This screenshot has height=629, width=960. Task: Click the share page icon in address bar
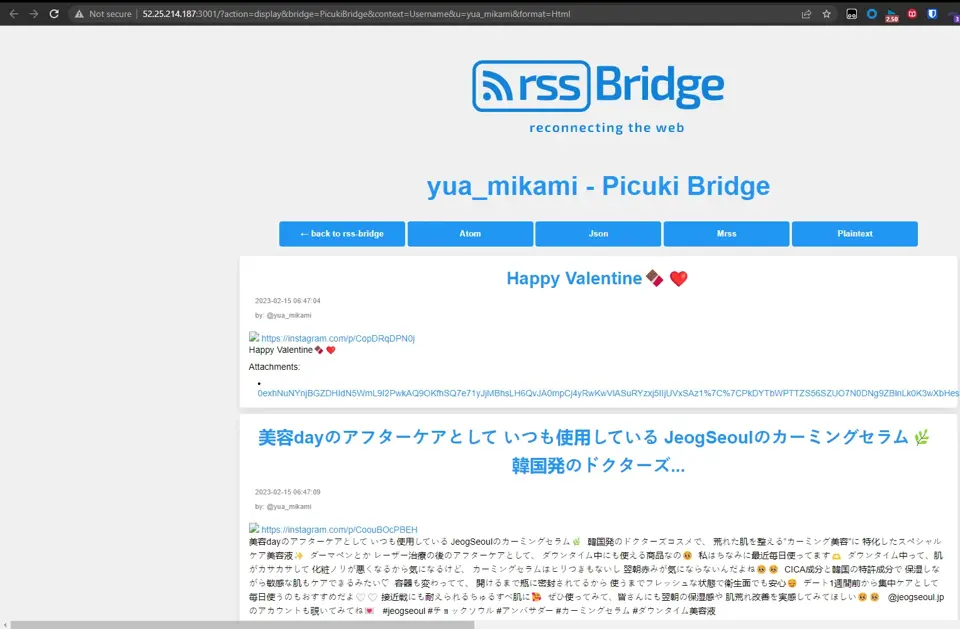point(806,13)
